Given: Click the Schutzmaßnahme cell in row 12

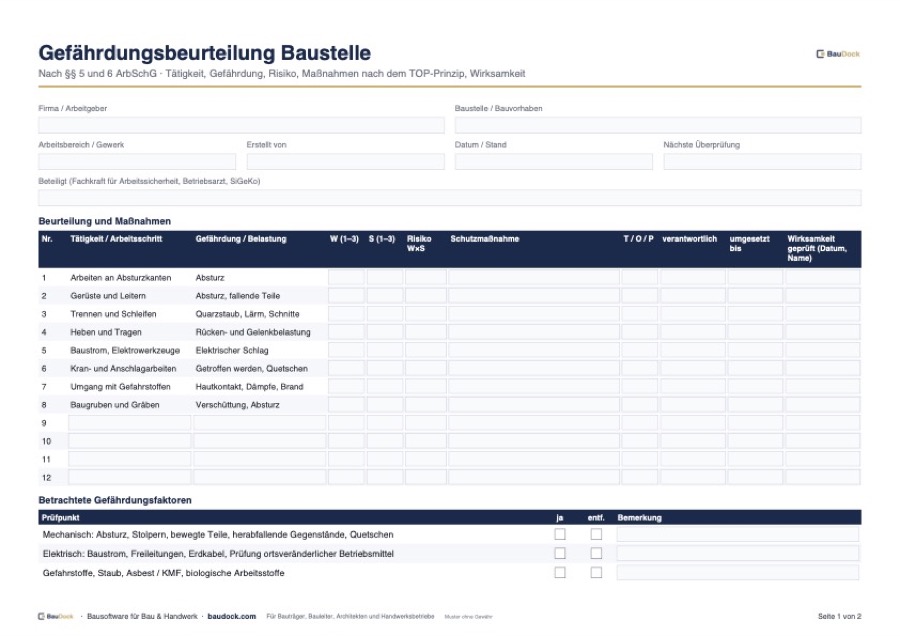Looking at the screenshot, I should (x=533, y=478).
